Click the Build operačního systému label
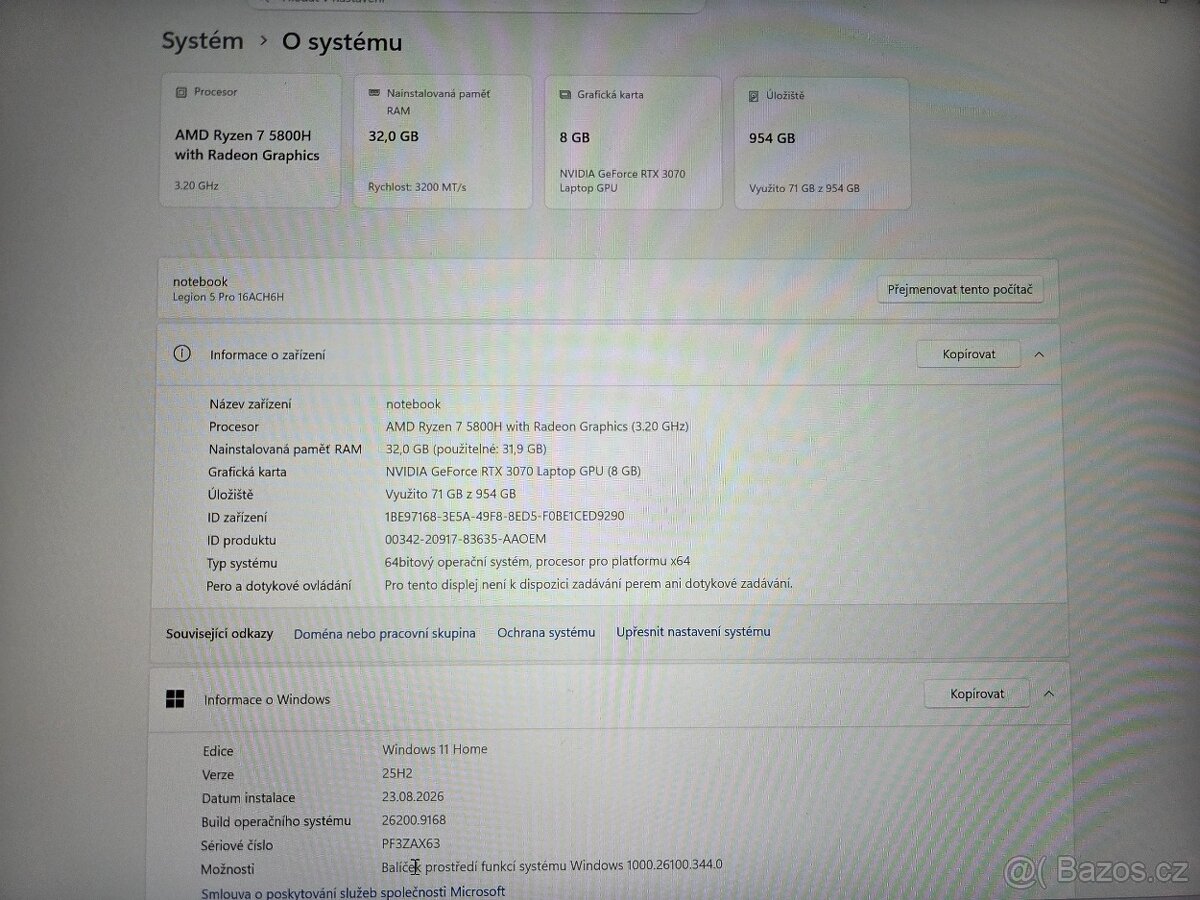1200x900 pixels. [x=276, y=821]
